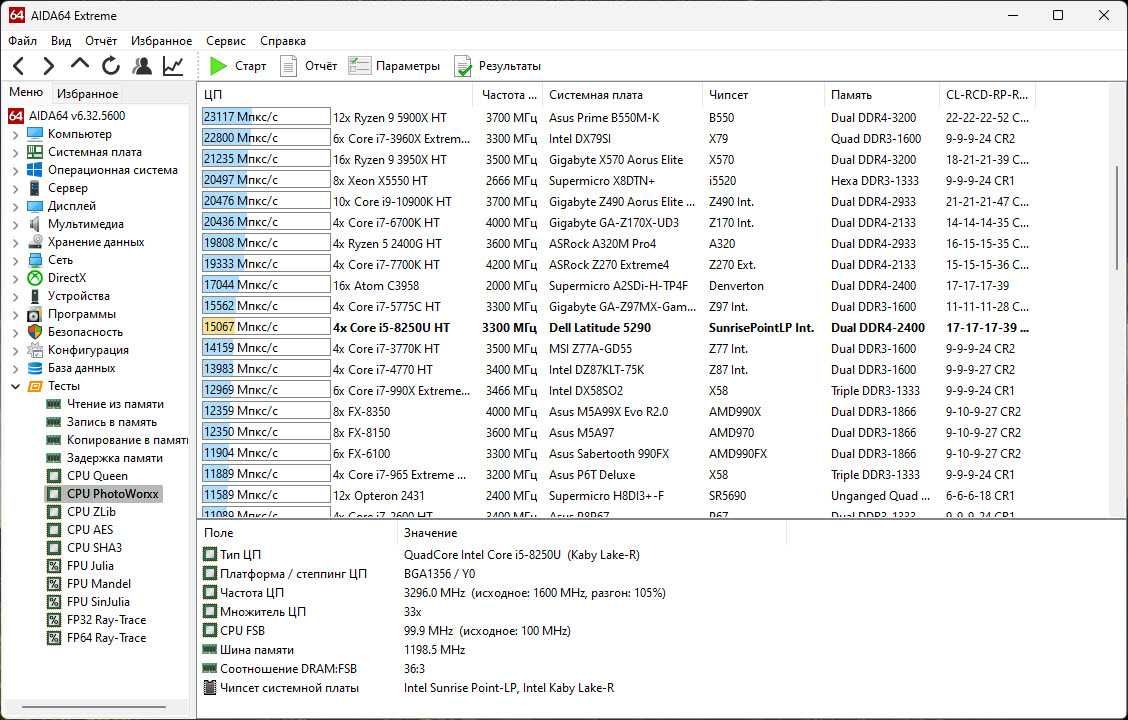This screenshot has width=1128, height=720.
Task: Sort by the Память column header
Action: click(x=882, y=95)
